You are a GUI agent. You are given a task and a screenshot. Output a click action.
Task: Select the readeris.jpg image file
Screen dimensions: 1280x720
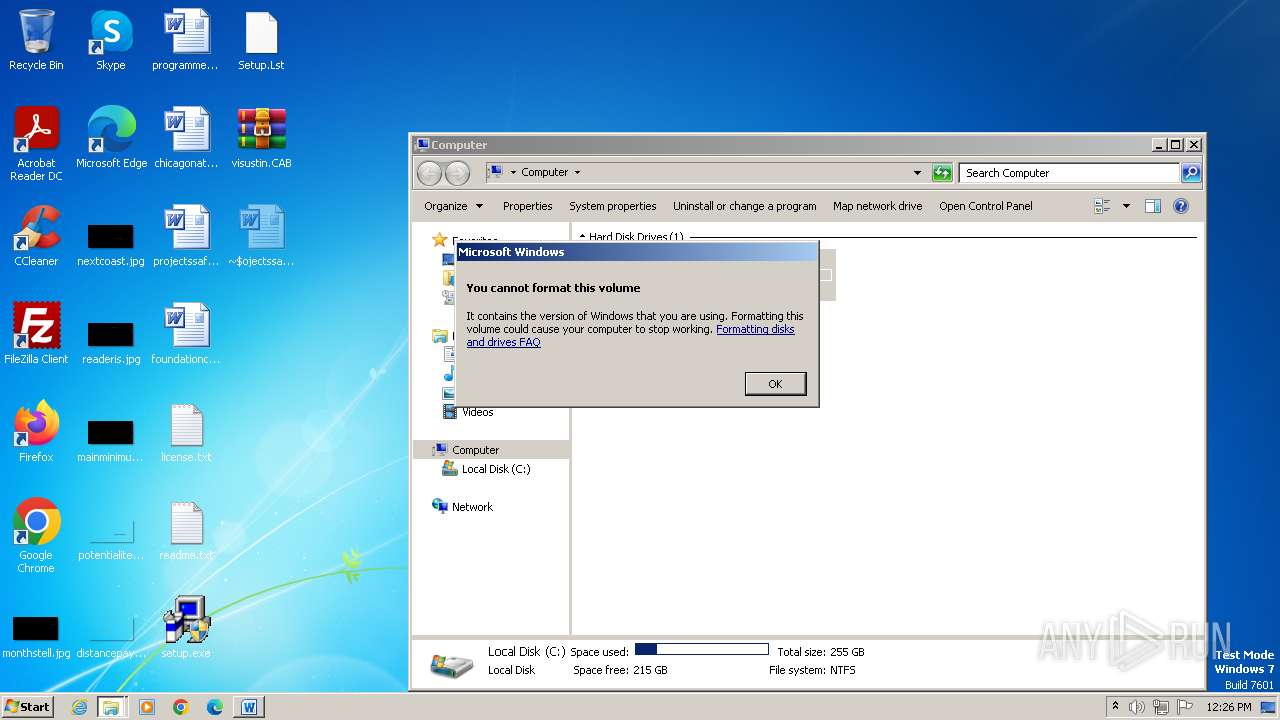(111, 342)
